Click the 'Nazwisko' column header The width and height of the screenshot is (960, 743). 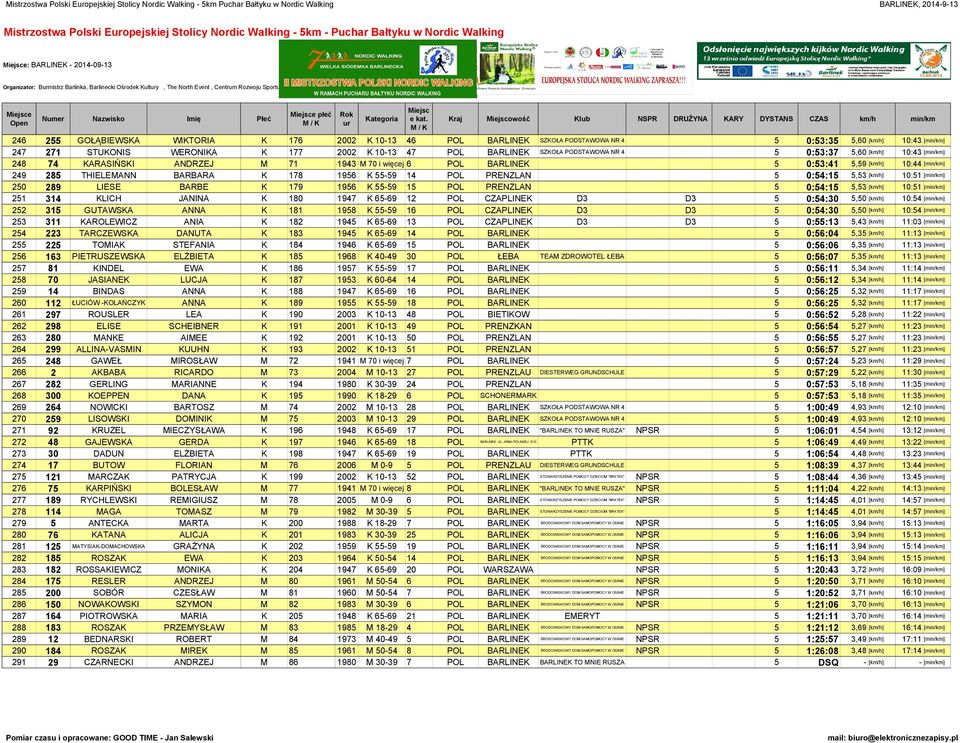pos(108,119)
